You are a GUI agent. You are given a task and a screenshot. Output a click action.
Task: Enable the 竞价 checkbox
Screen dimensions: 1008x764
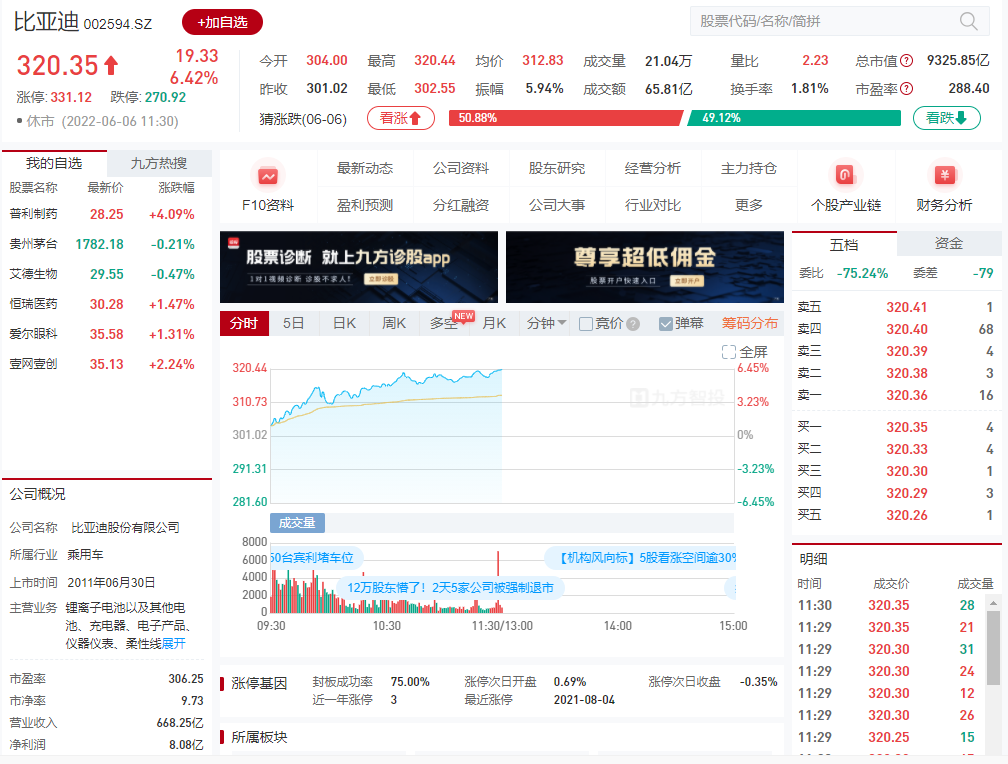586,324
